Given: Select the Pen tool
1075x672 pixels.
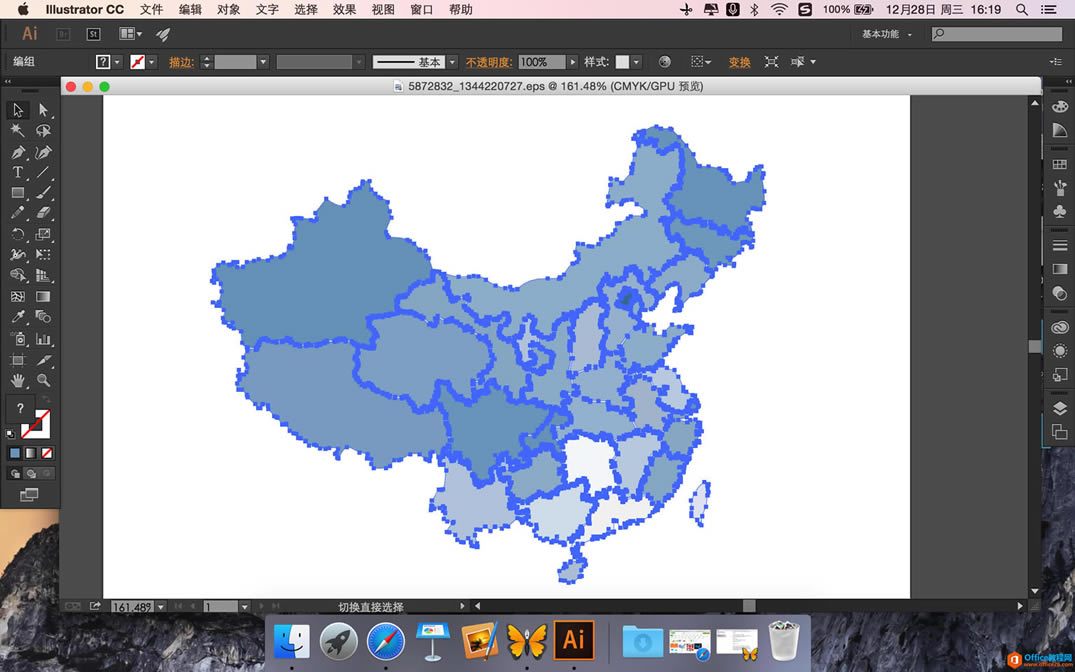Looking at the screenshot, I should tap(16, 153).
